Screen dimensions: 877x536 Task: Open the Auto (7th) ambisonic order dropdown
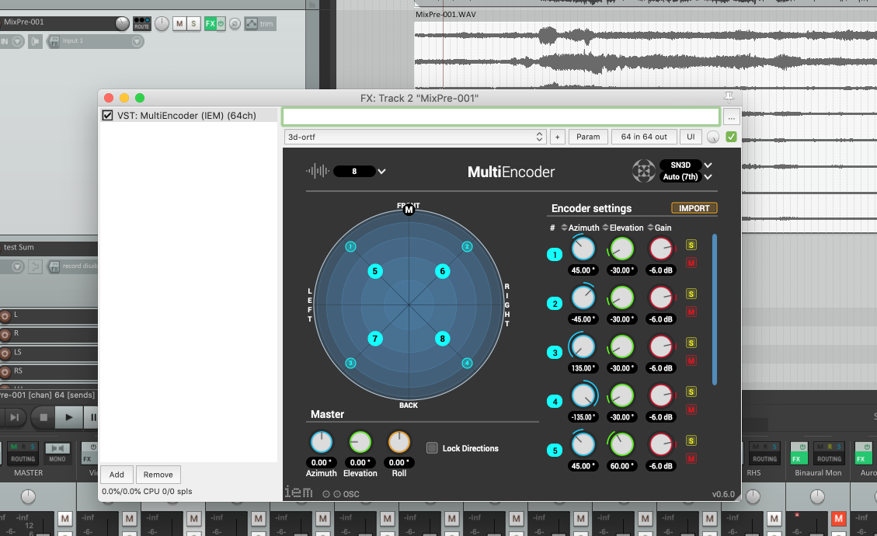click(686, 177)
